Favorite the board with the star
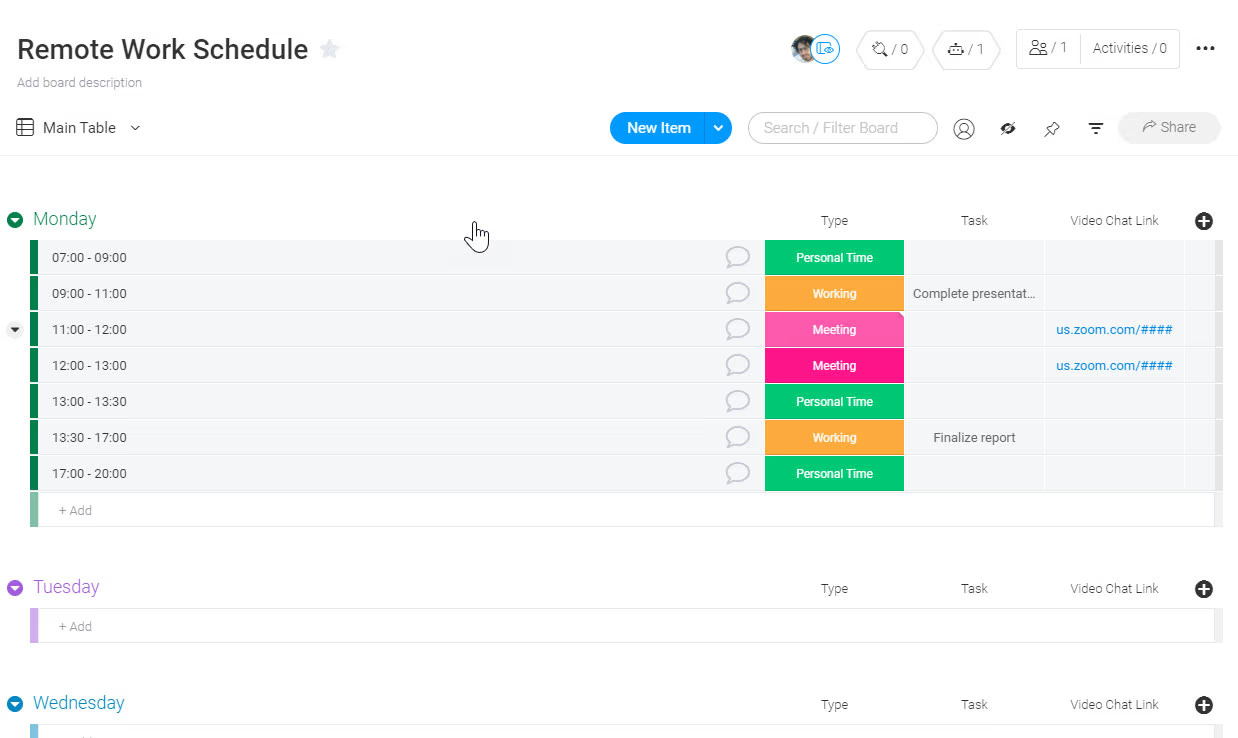The image size is (1238, 738). click(x=330, y=48)
